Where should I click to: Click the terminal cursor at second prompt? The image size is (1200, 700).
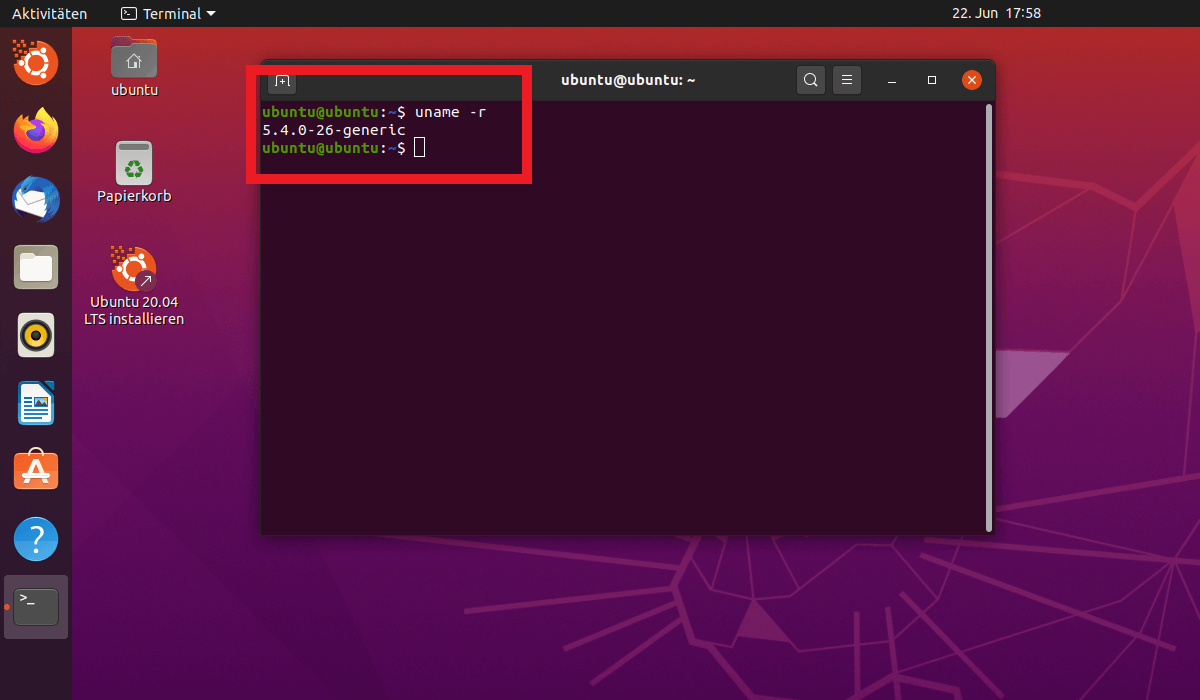420,148
